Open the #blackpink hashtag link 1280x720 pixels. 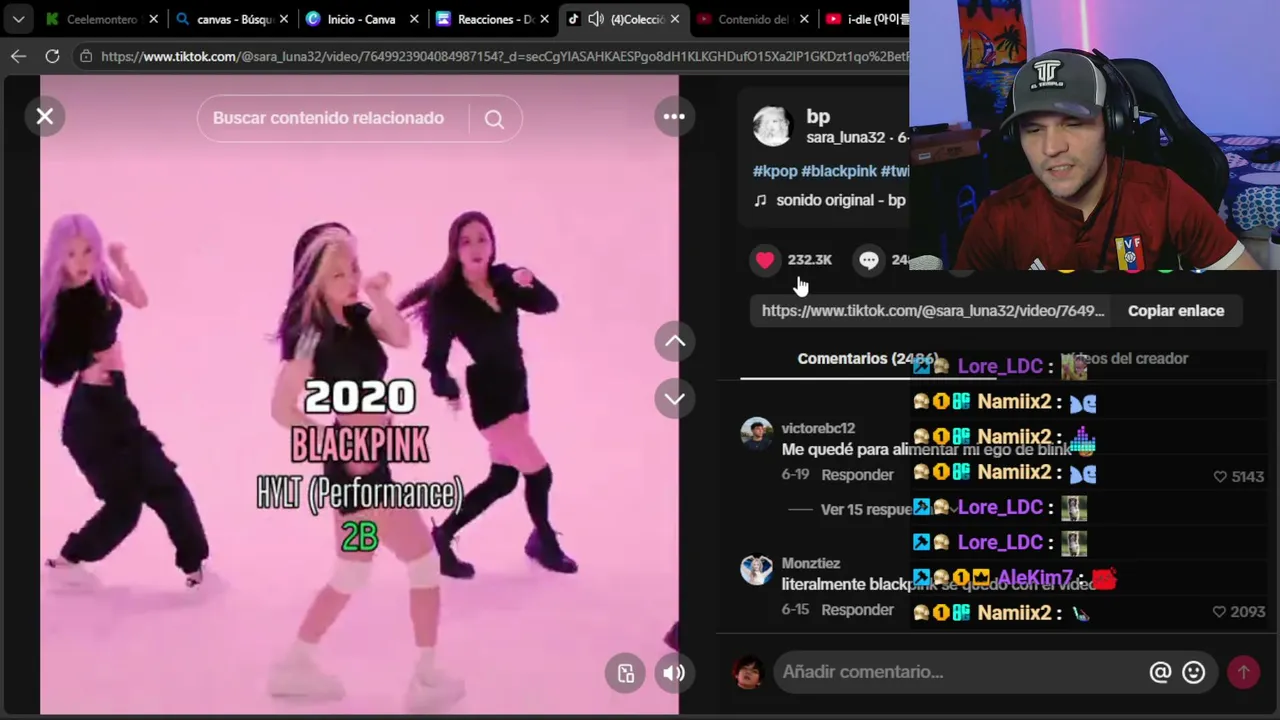[x=839, y=172]
